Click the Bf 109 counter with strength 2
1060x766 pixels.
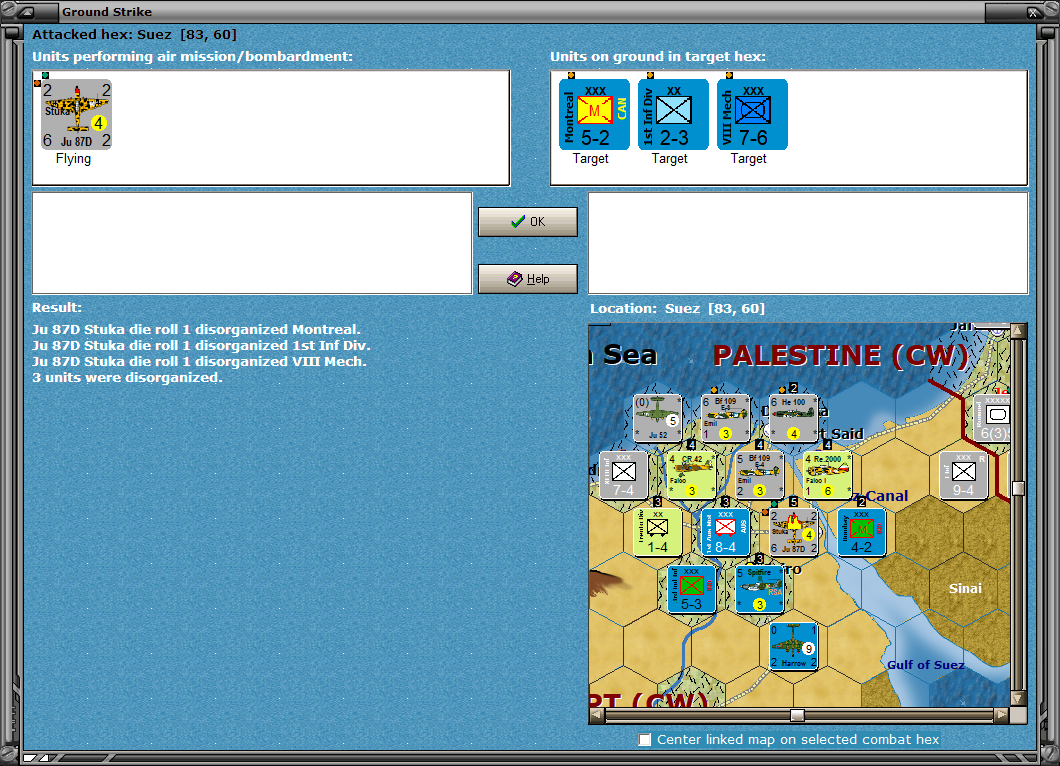tap(760, 475)
